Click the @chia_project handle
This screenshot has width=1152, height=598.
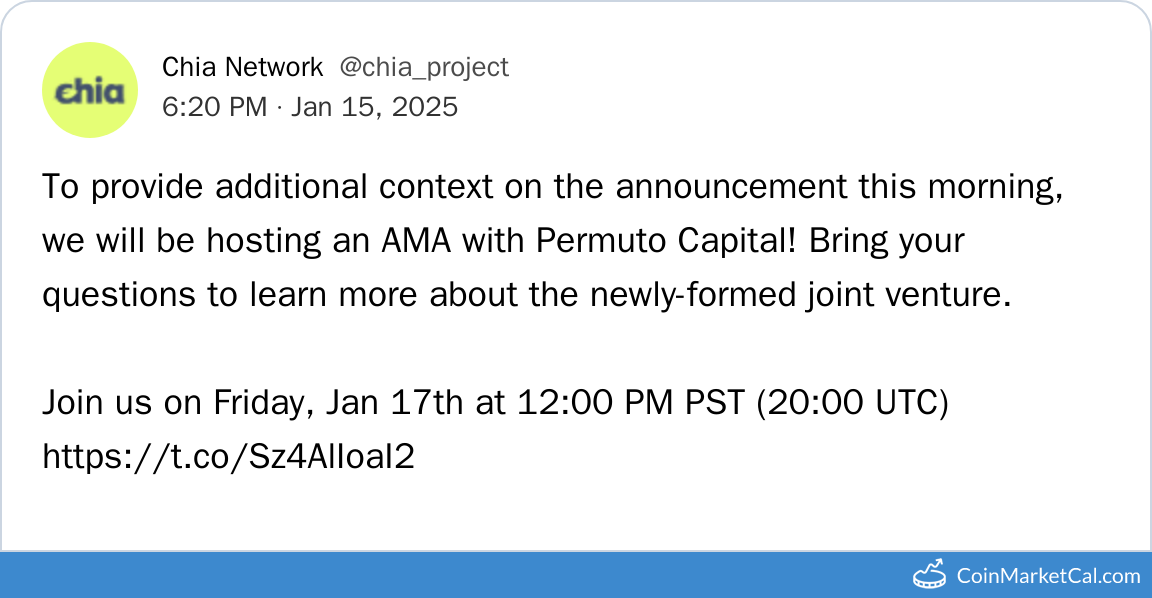[x=424, y=67]
